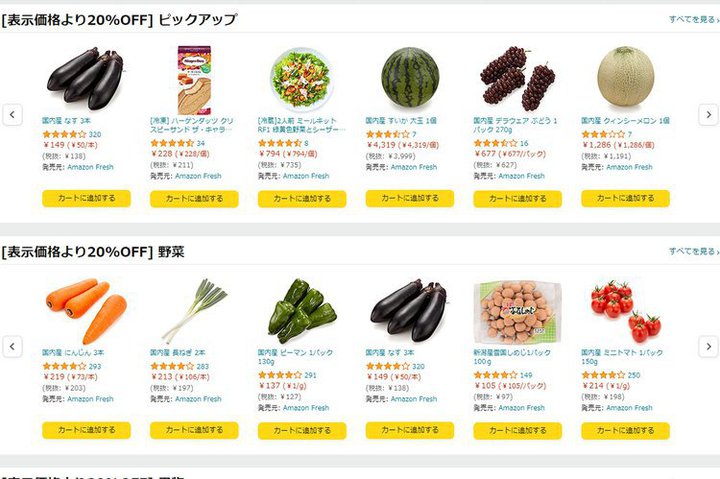
Task: Click right arrow of 野菜 carousel
Action: tap(708, 347)
